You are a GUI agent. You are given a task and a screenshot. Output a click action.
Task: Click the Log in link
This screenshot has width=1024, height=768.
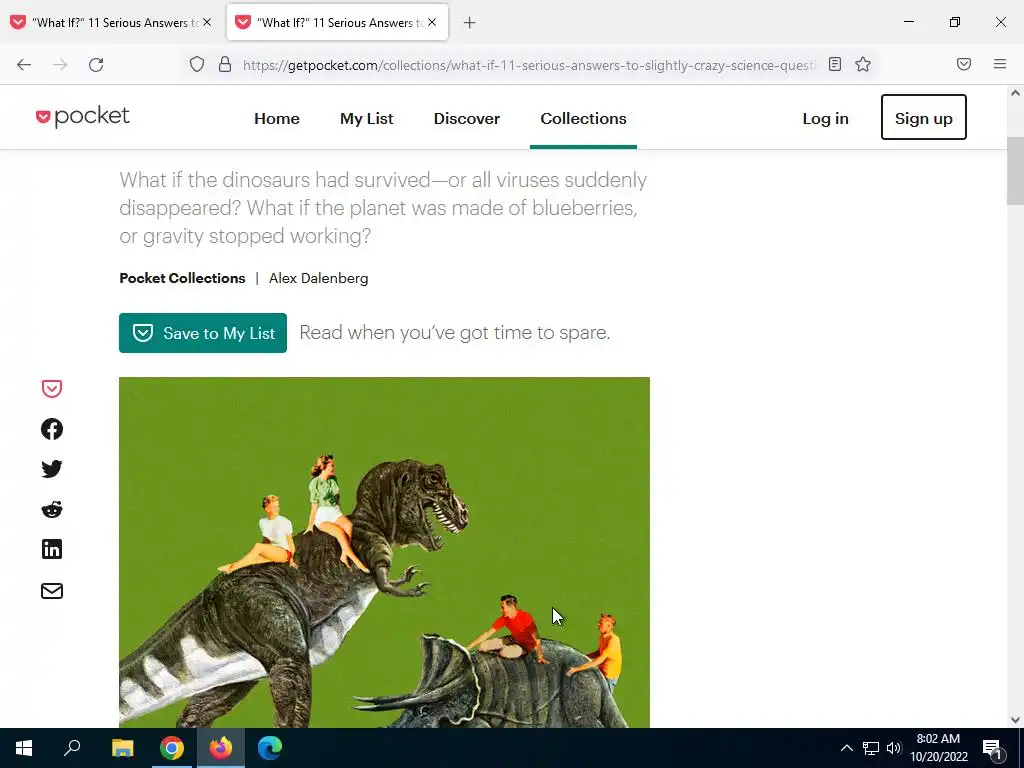pyautogui.click(x=825, y=118)
